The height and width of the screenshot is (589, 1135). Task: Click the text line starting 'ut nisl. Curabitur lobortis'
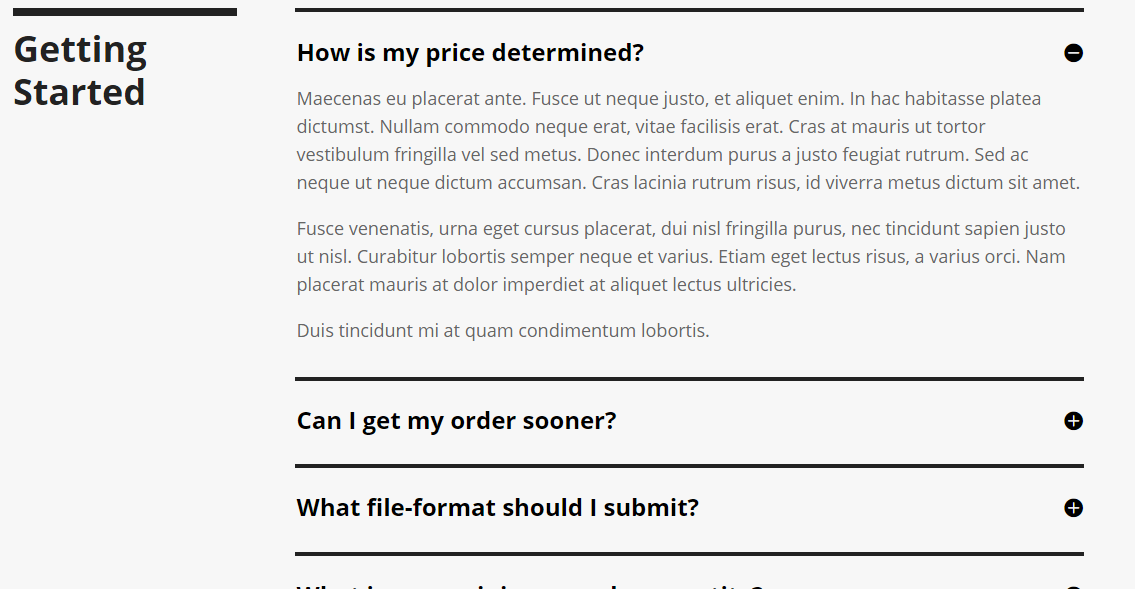pos(681,257)
